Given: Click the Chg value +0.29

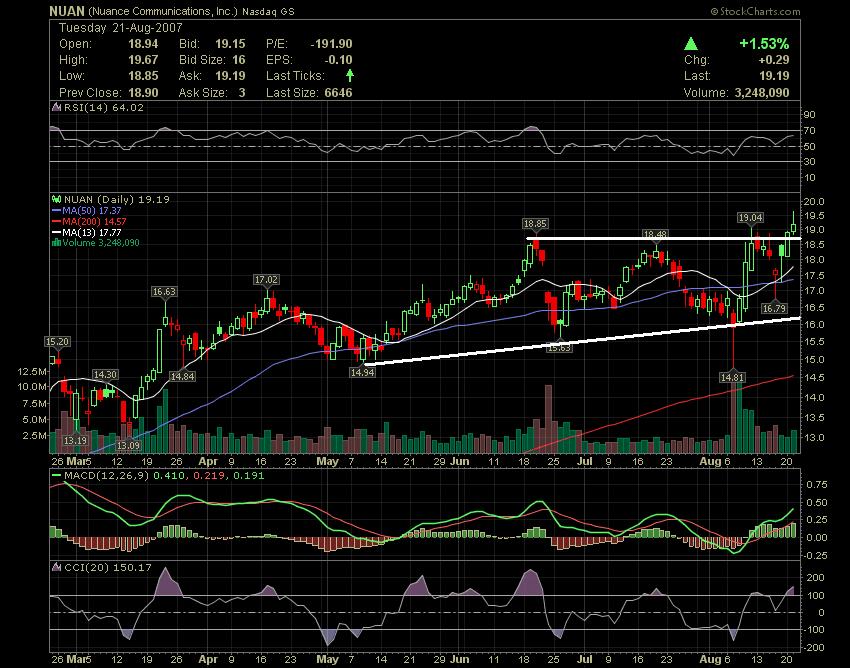Looking at the screenshot, I should (x=774, y=60).
